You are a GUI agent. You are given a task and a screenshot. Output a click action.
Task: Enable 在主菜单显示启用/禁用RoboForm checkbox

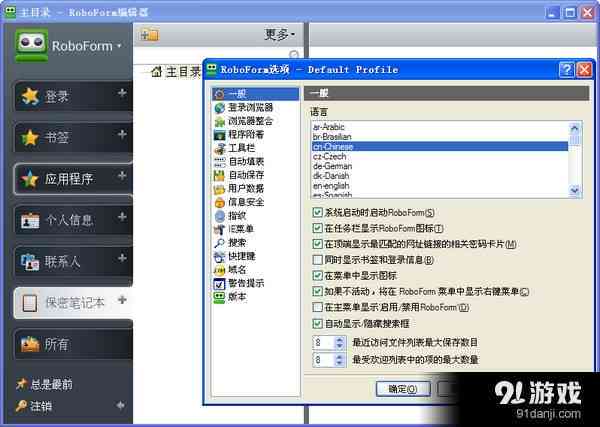point(317,307)
